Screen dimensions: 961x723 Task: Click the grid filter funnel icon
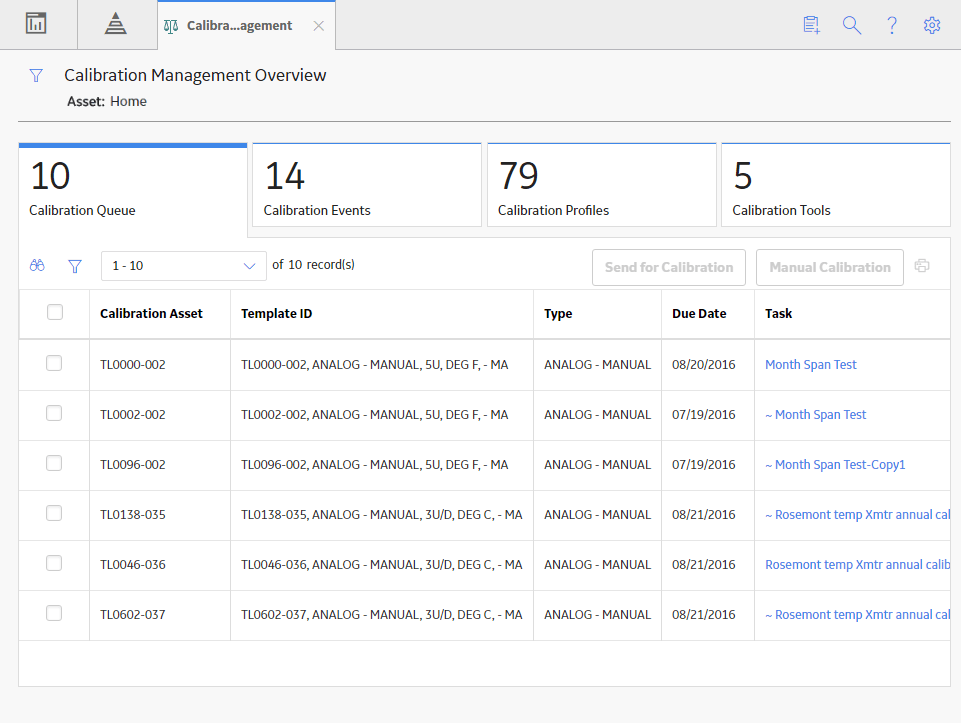pyautogui.click(x=75, y=266)
